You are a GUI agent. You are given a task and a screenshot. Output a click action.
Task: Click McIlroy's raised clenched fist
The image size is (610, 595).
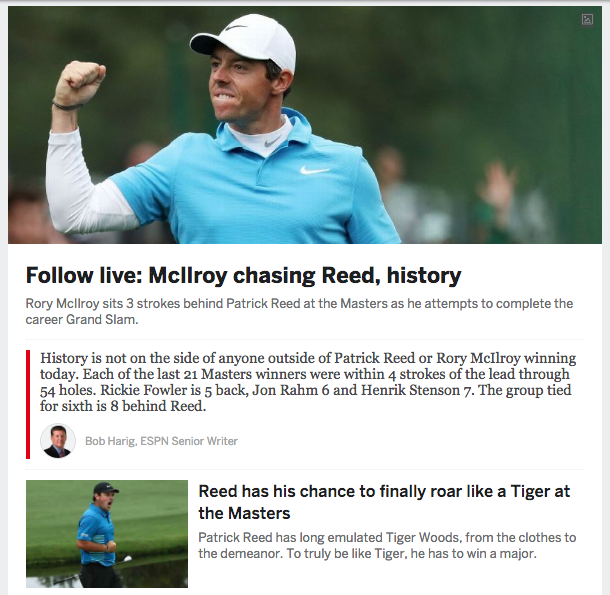click(x=80, y=82)
